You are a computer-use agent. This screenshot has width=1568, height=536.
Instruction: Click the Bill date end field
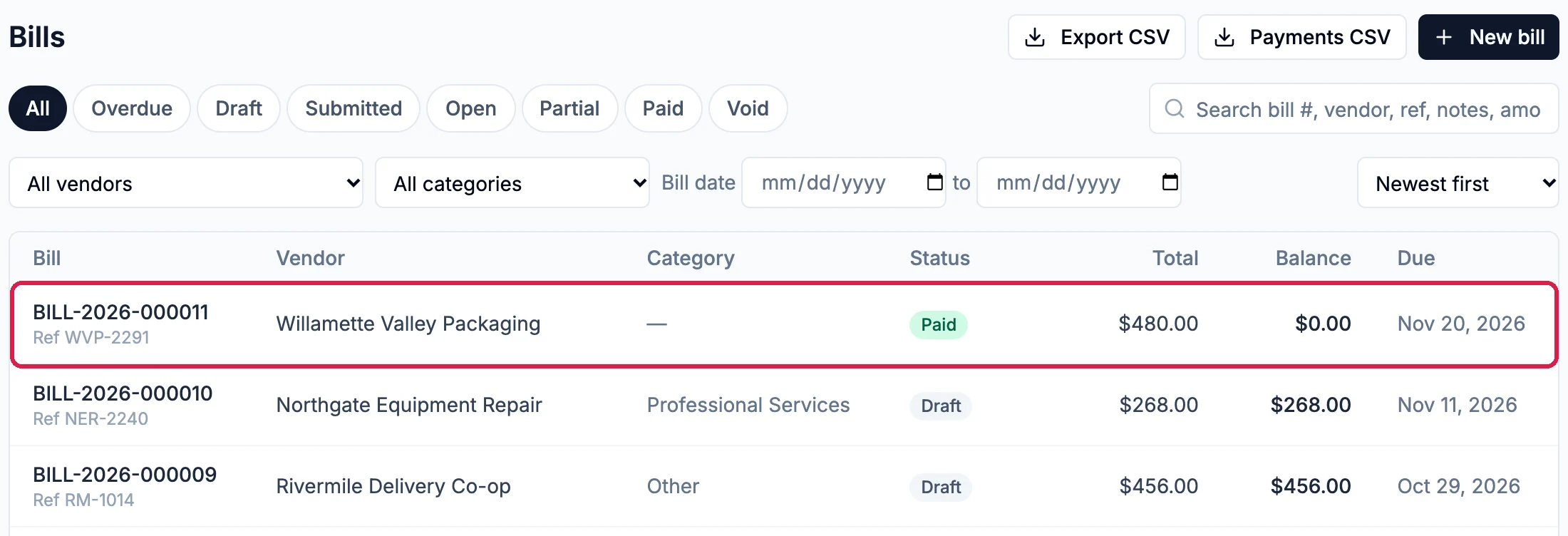click(1079, 182)
